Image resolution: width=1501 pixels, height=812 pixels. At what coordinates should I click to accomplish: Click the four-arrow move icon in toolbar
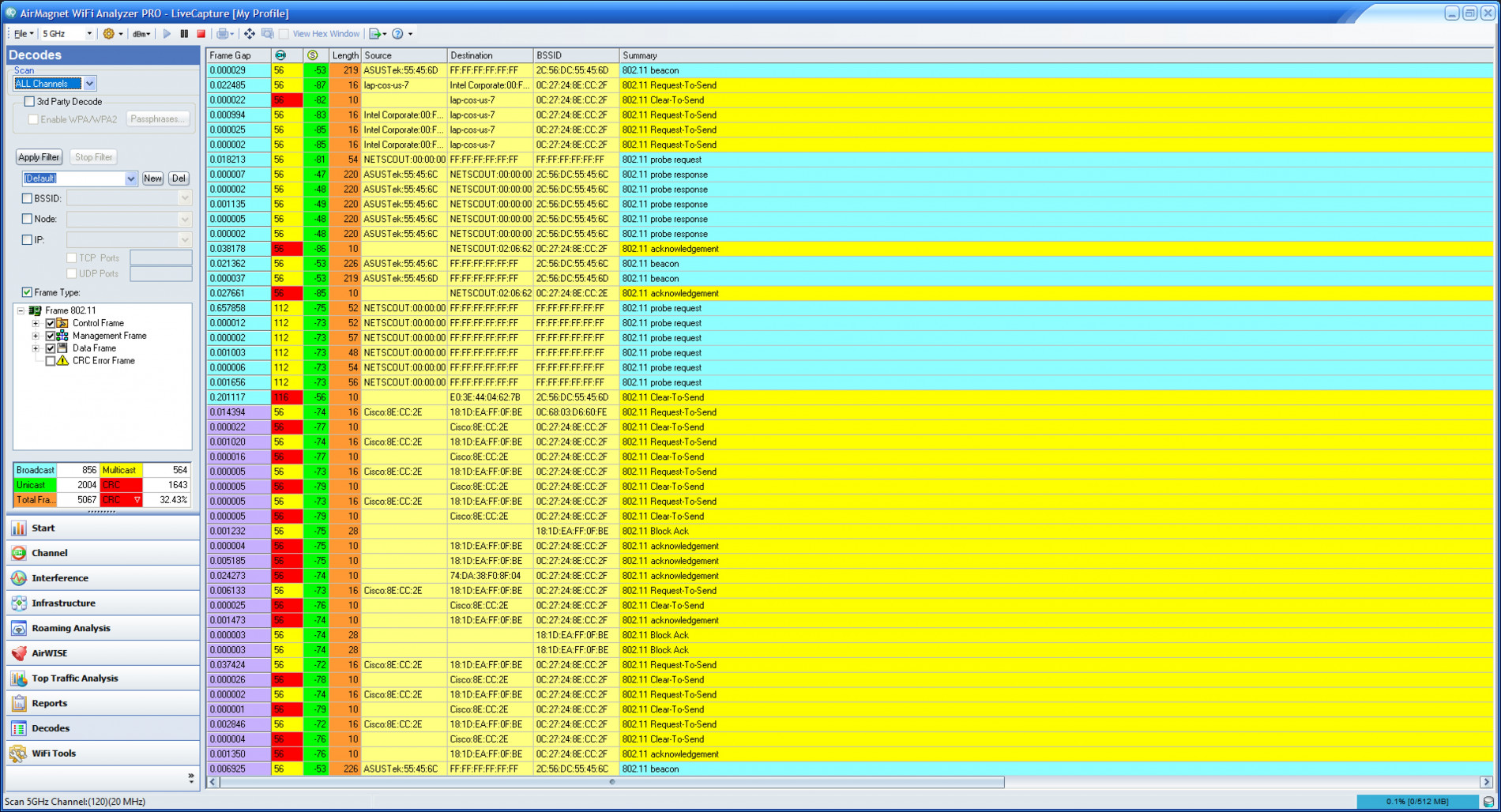[250, 34]
